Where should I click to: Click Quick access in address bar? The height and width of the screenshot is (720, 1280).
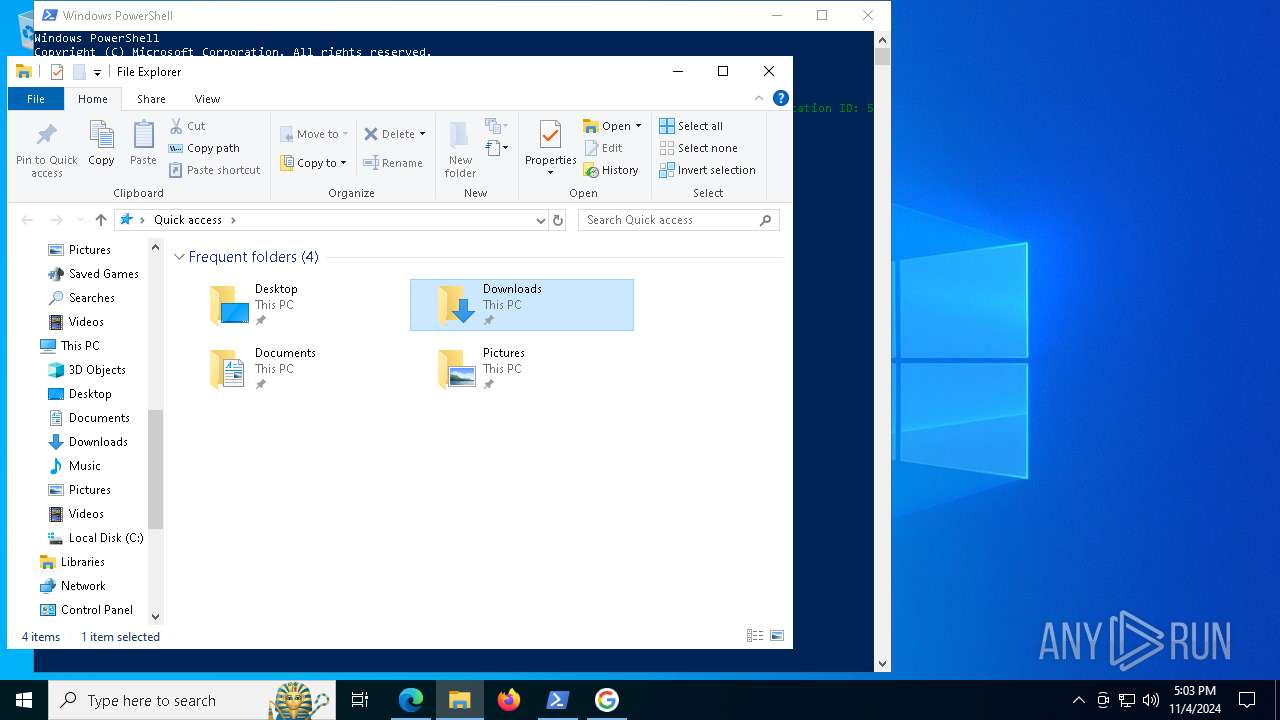point(188,220)
